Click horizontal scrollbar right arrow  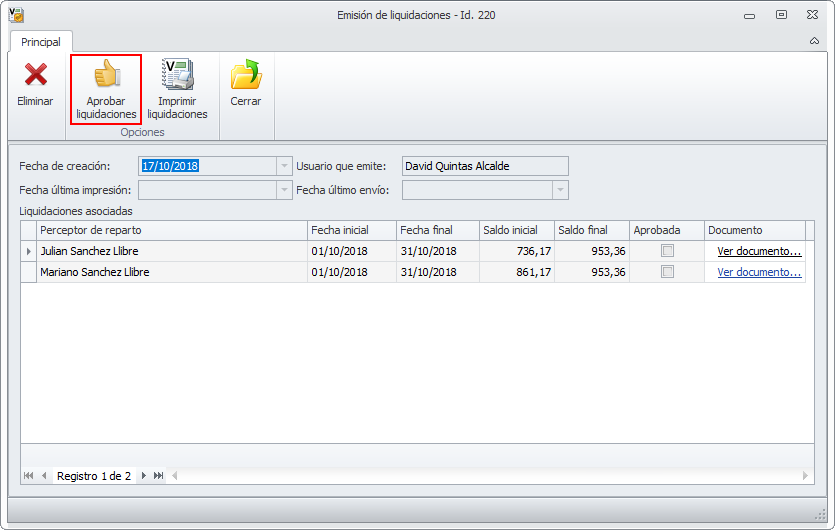[x=805, y=476]
